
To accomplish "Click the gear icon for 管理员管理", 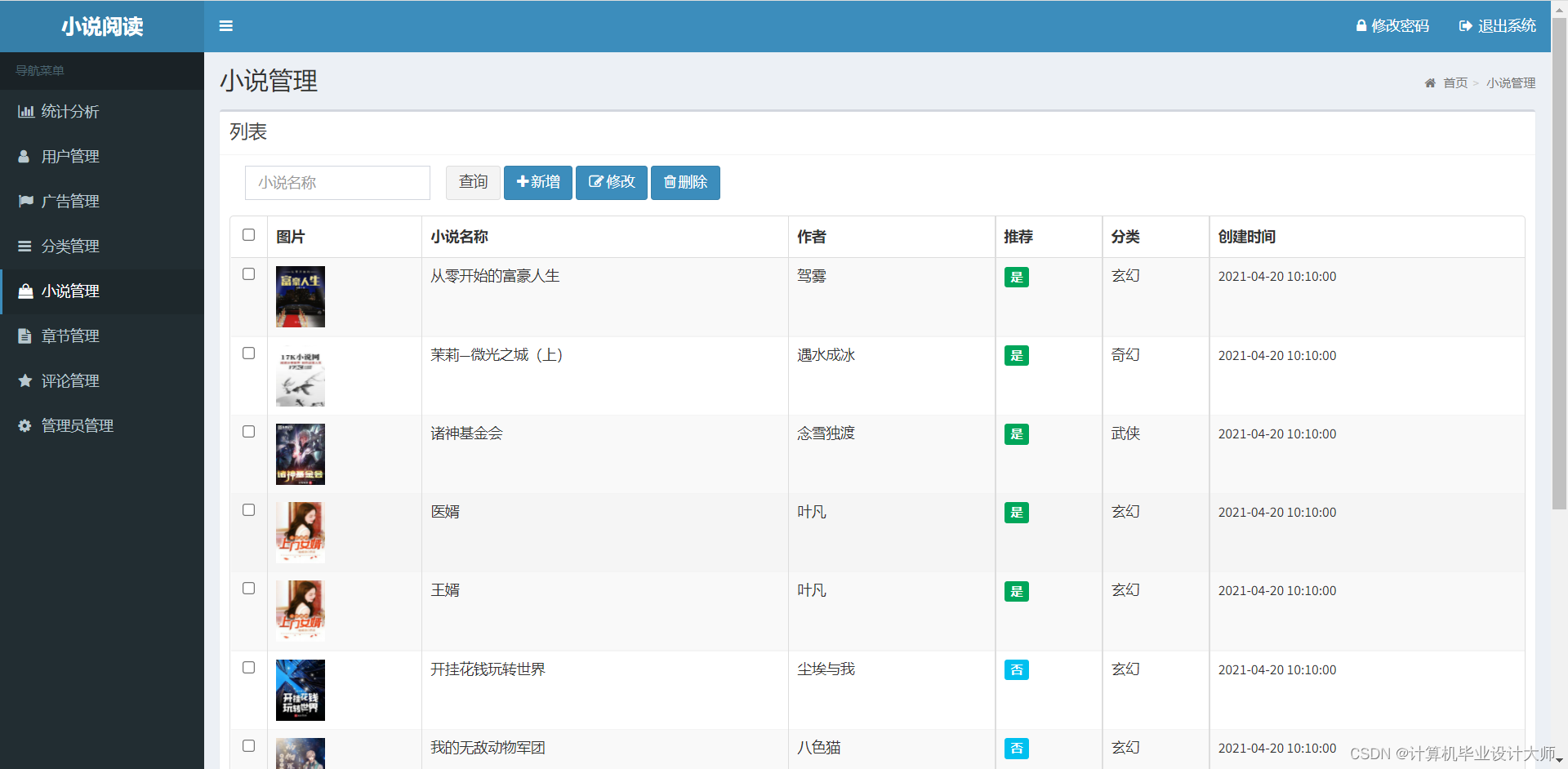I will click(25, 426).
